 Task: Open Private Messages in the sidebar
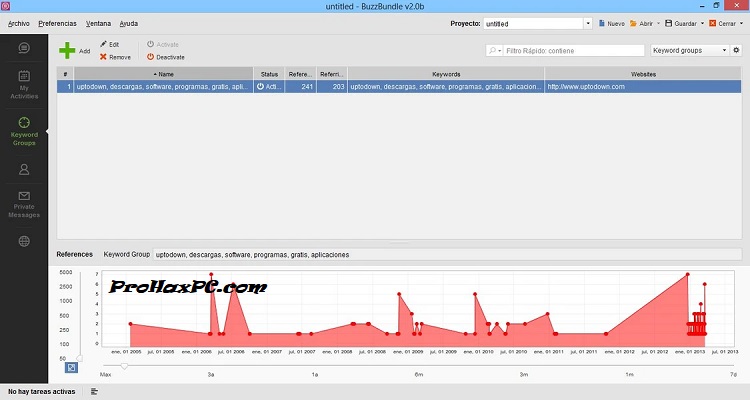pyautogui.click(x=24, y=205)
